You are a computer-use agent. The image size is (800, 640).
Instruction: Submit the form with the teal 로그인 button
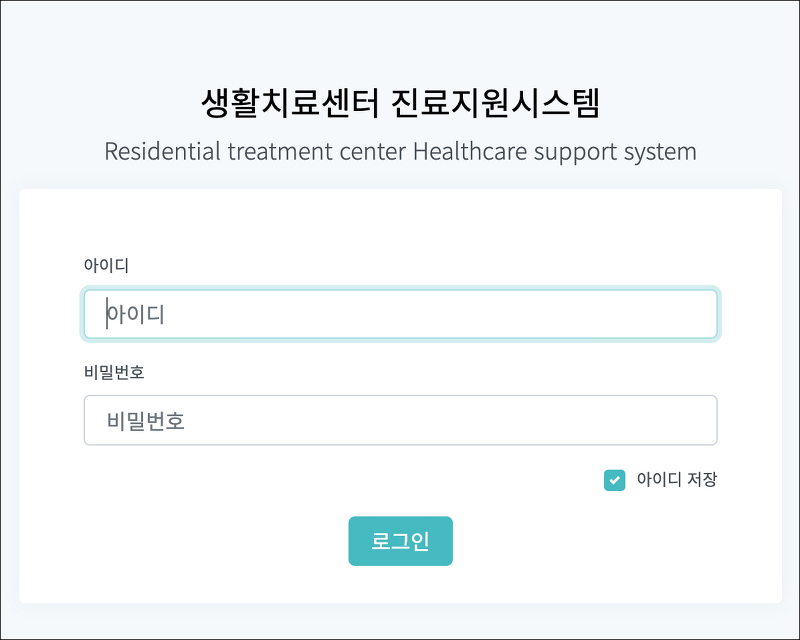(401, 541)
